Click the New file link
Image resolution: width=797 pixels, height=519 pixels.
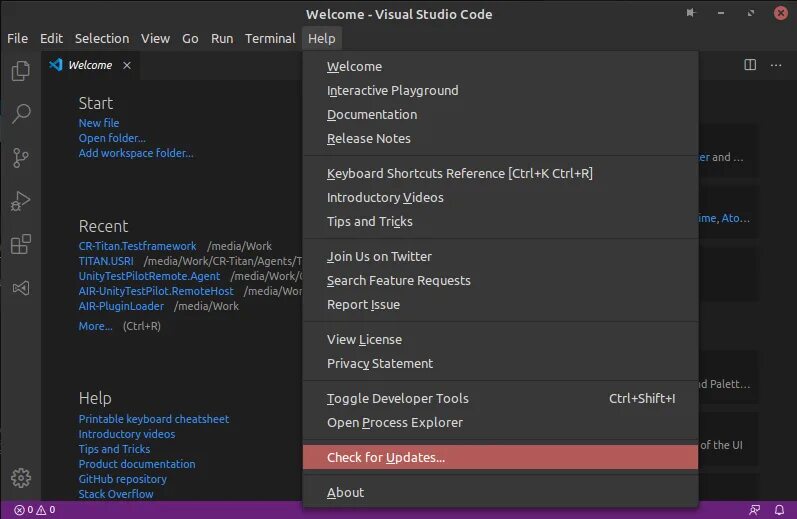[x=99, y=123]
